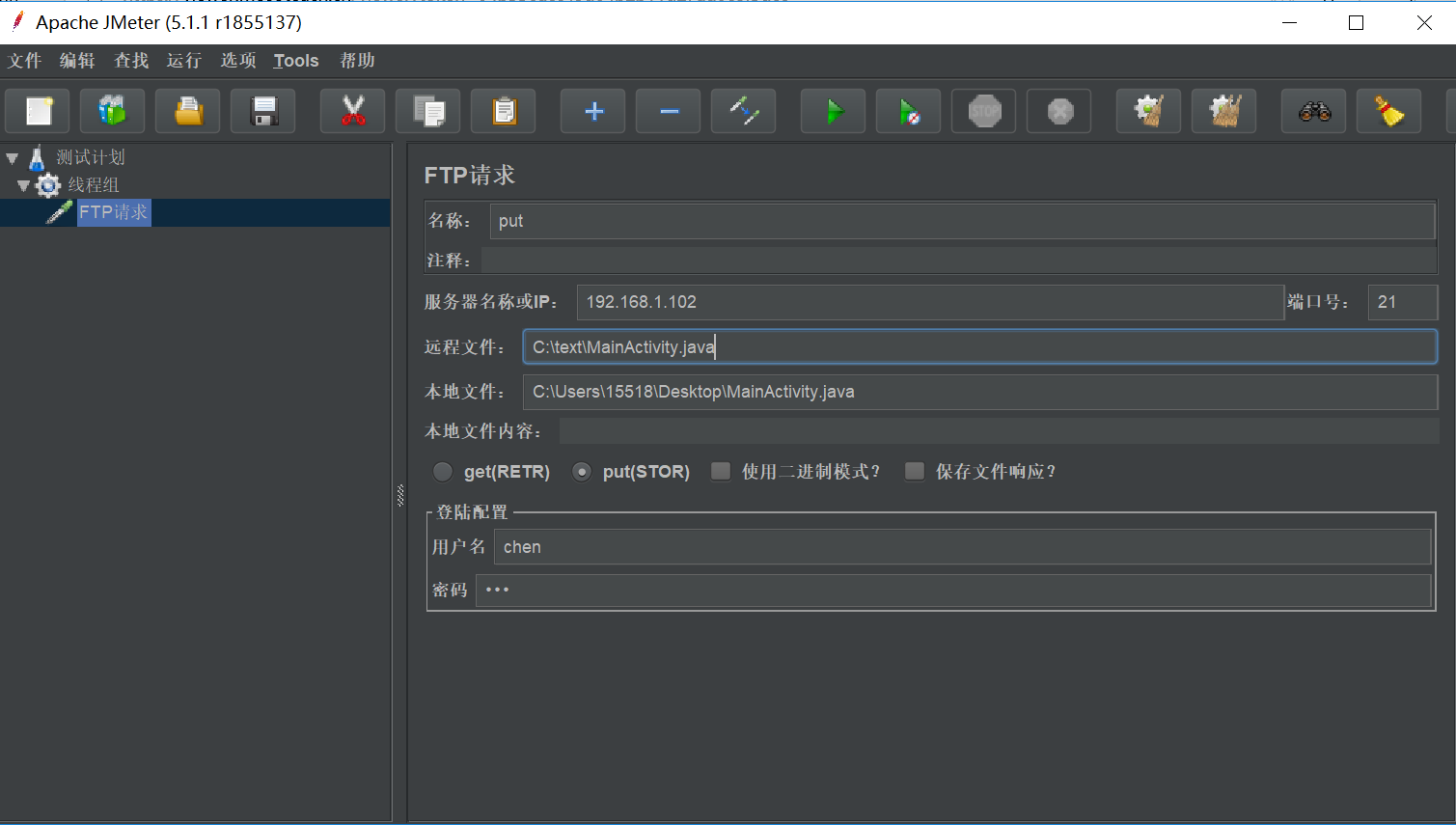Select 测试计划 in the tree
The width and height of the screenshot is (1456, 825).
(91, 157)
